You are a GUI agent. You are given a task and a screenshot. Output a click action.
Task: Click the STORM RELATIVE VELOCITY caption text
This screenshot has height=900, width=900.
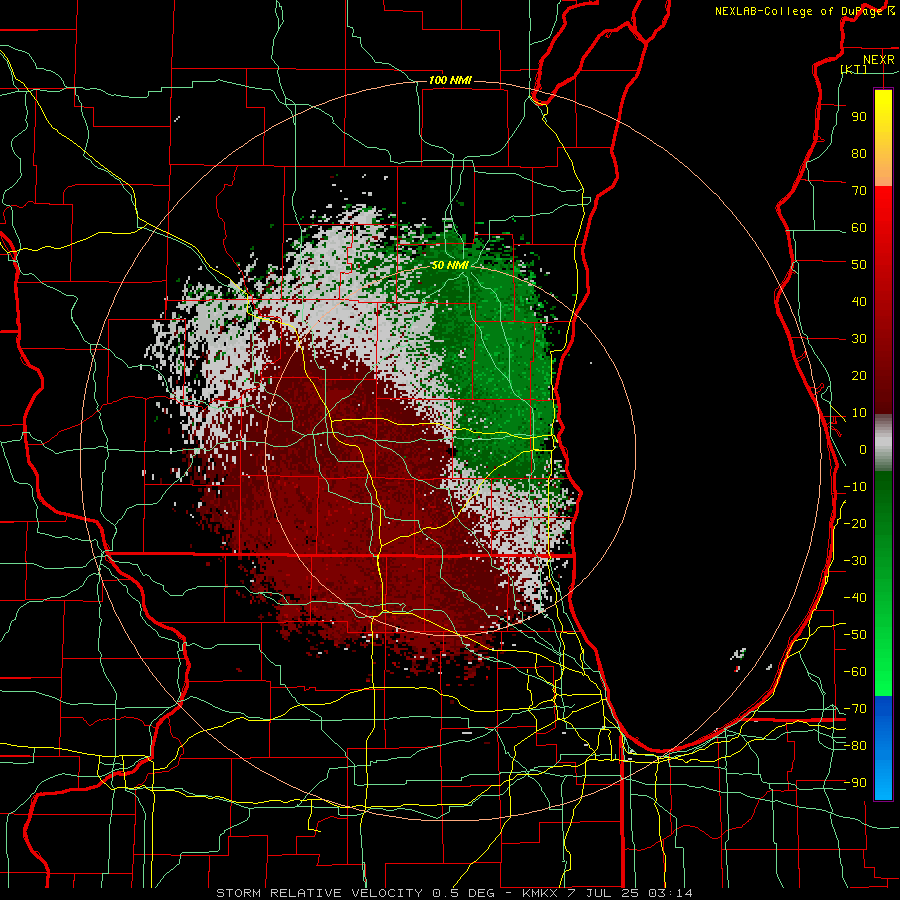tap(319, 893)
